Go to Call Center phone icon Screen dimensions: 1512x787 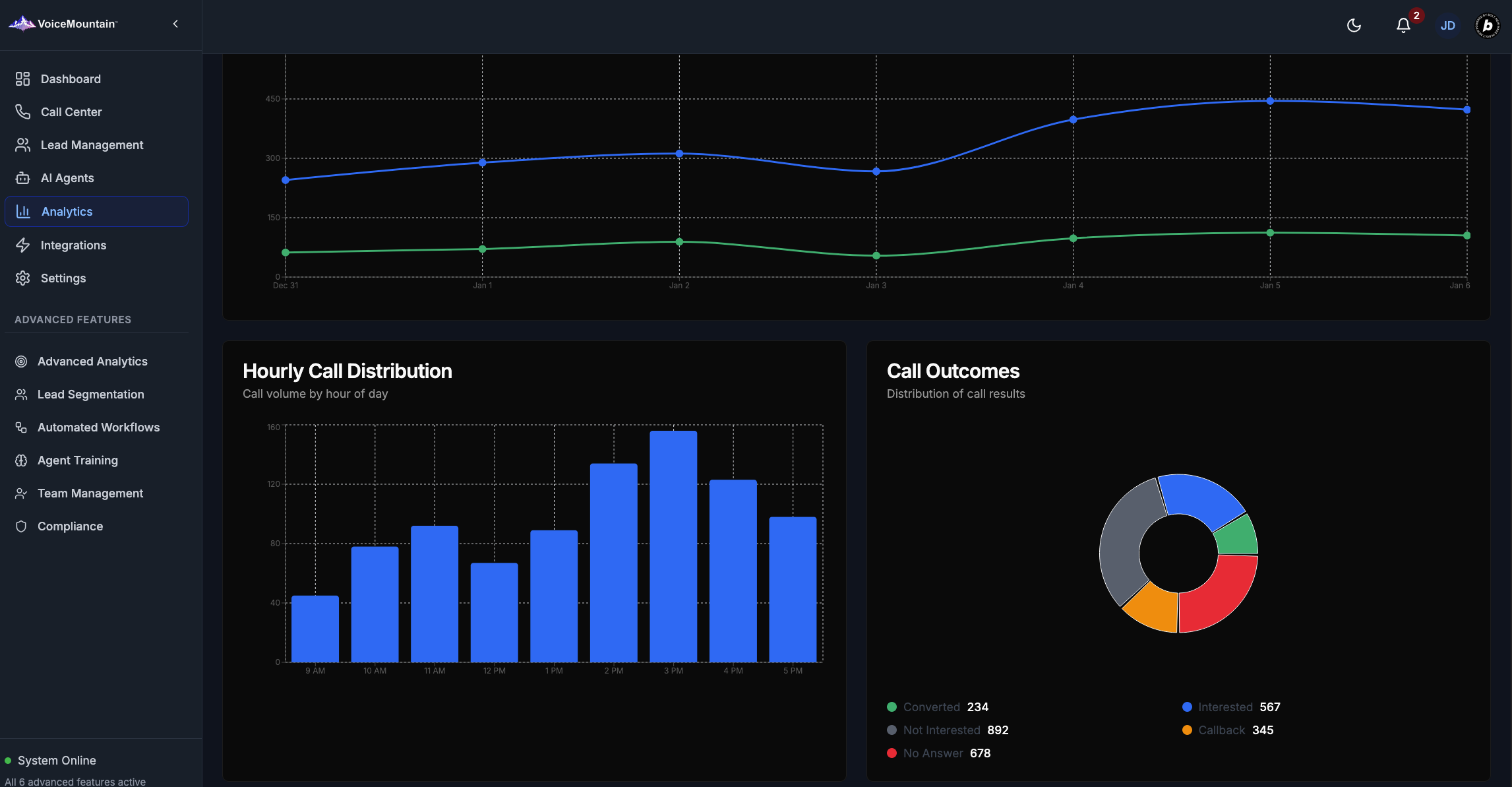[x=23, y=112]
